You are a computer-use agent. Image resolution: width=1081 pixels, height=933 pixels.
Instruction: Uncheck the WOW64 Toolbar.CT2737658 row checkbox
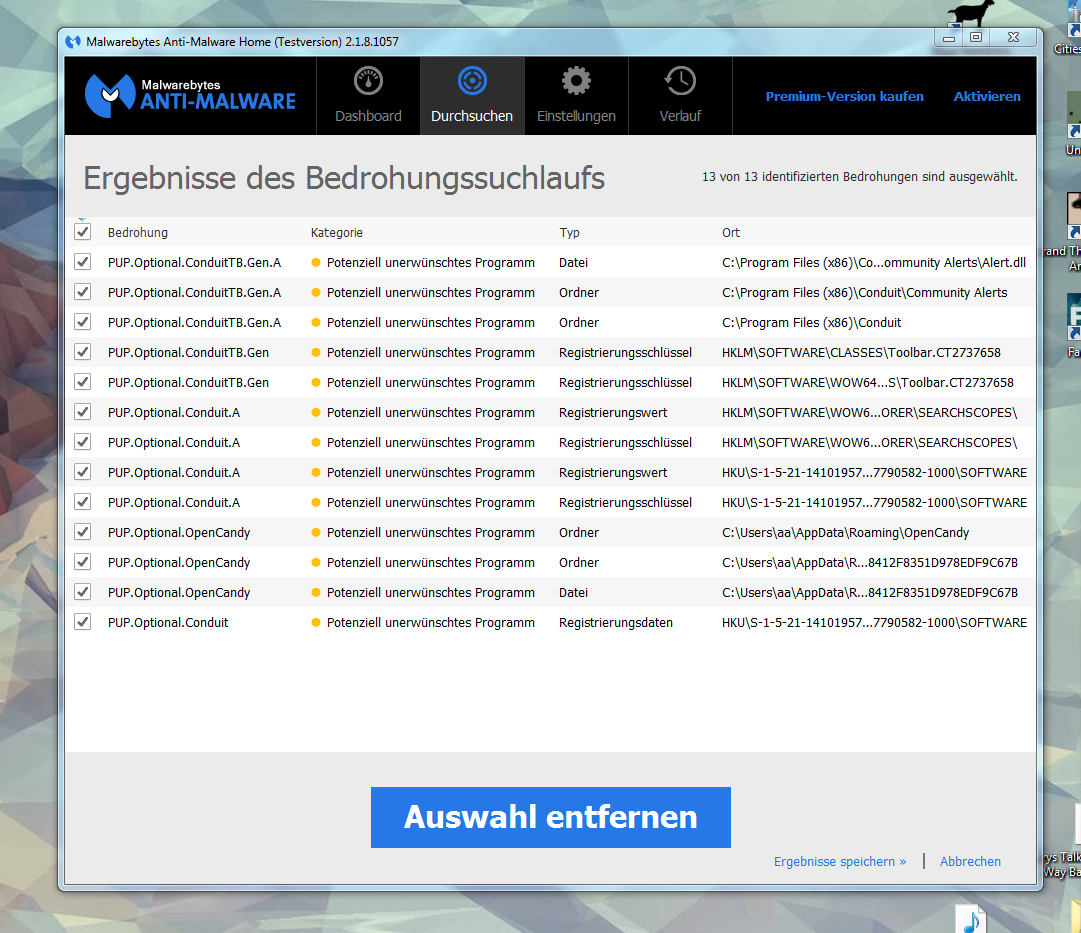click(x=83, y=382)
